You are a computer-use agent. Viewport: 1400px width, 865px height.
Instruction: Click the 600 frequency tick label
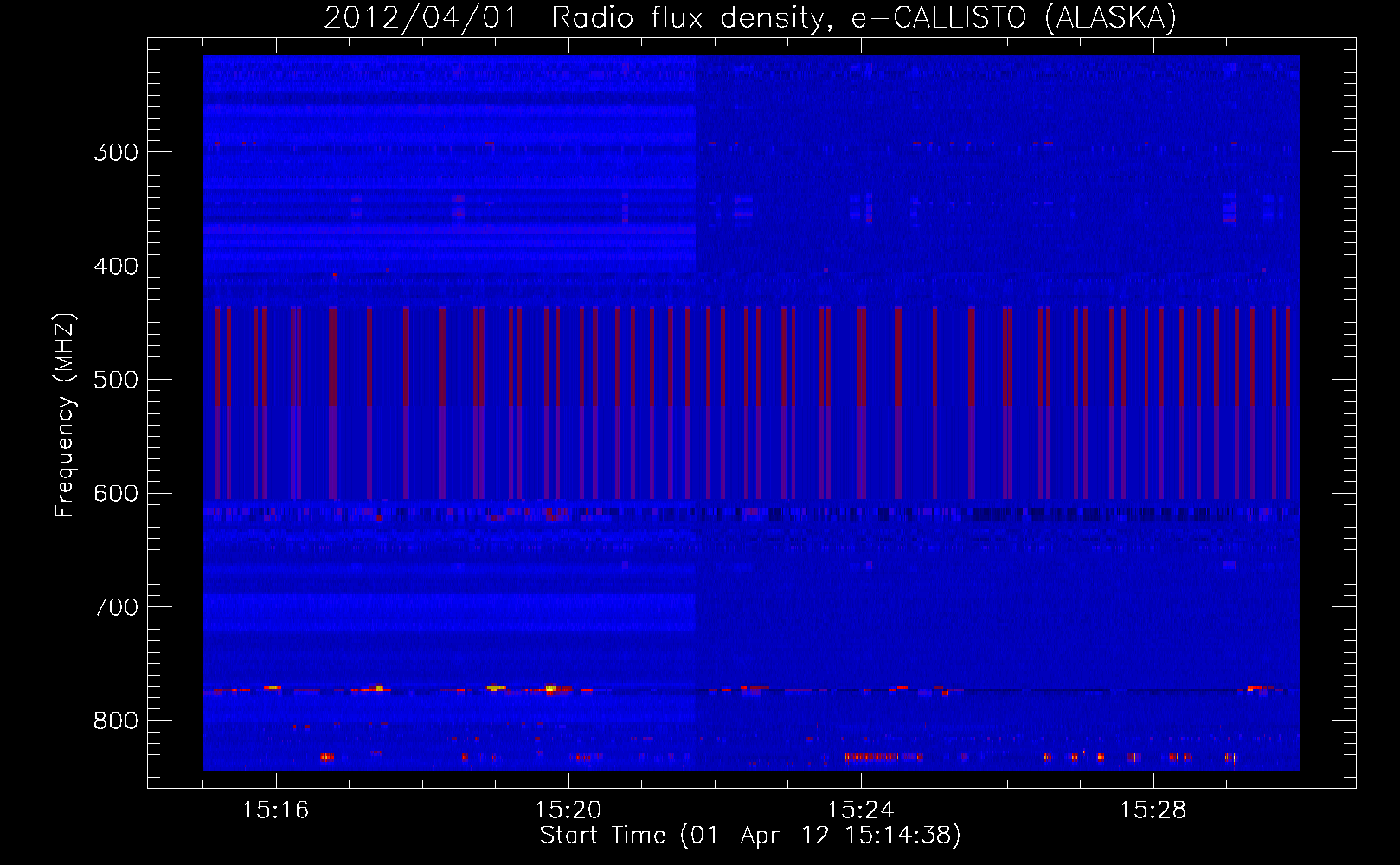click(x=116, y=494)
